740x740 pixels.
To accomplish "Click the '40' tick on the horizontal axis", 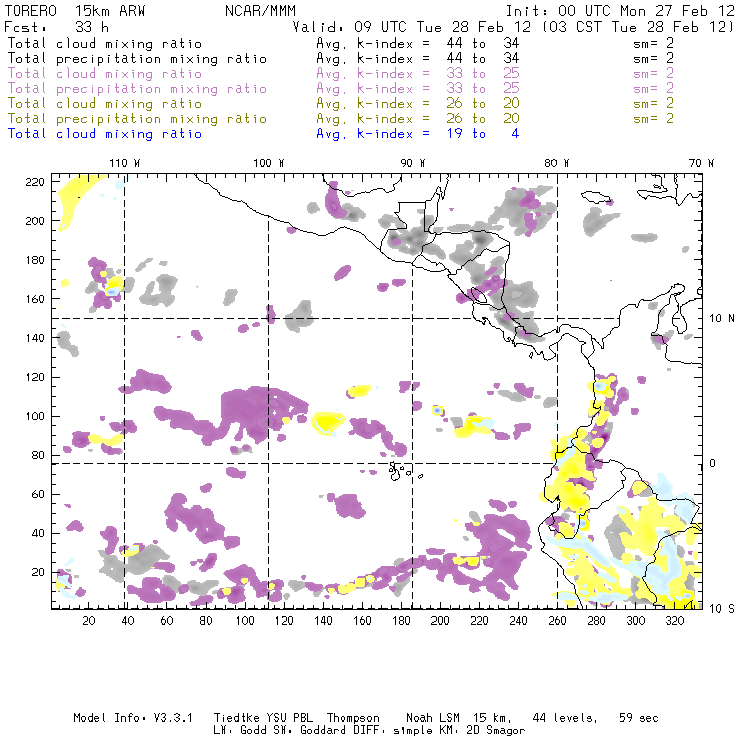I will click(x=128, y=620).
